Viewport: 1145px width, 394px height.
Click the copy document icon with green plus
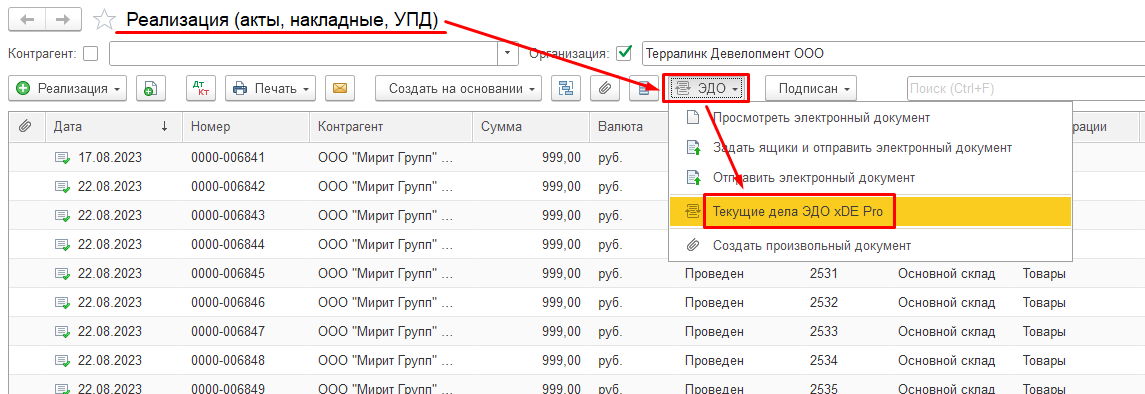tap(150, 88)
